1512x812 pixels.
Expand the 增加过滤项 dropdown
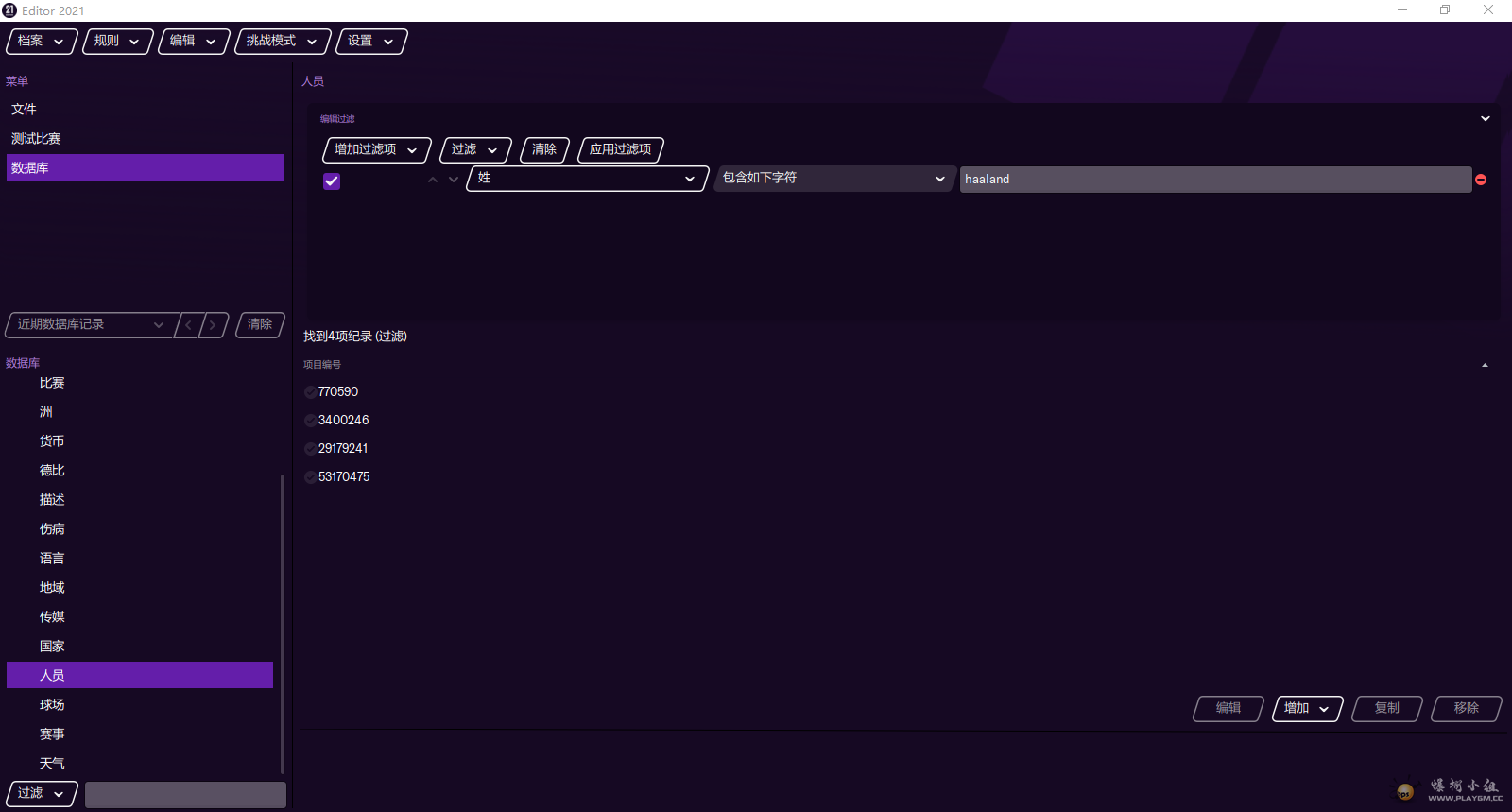[376, 150]
